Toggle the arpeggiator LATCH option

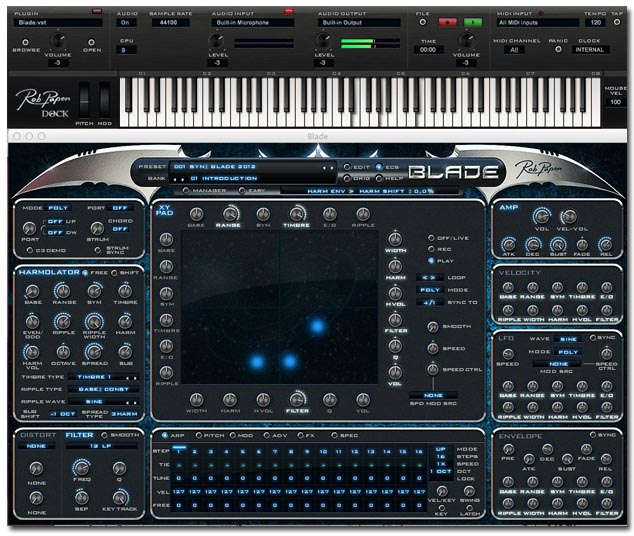coord(469,508)
